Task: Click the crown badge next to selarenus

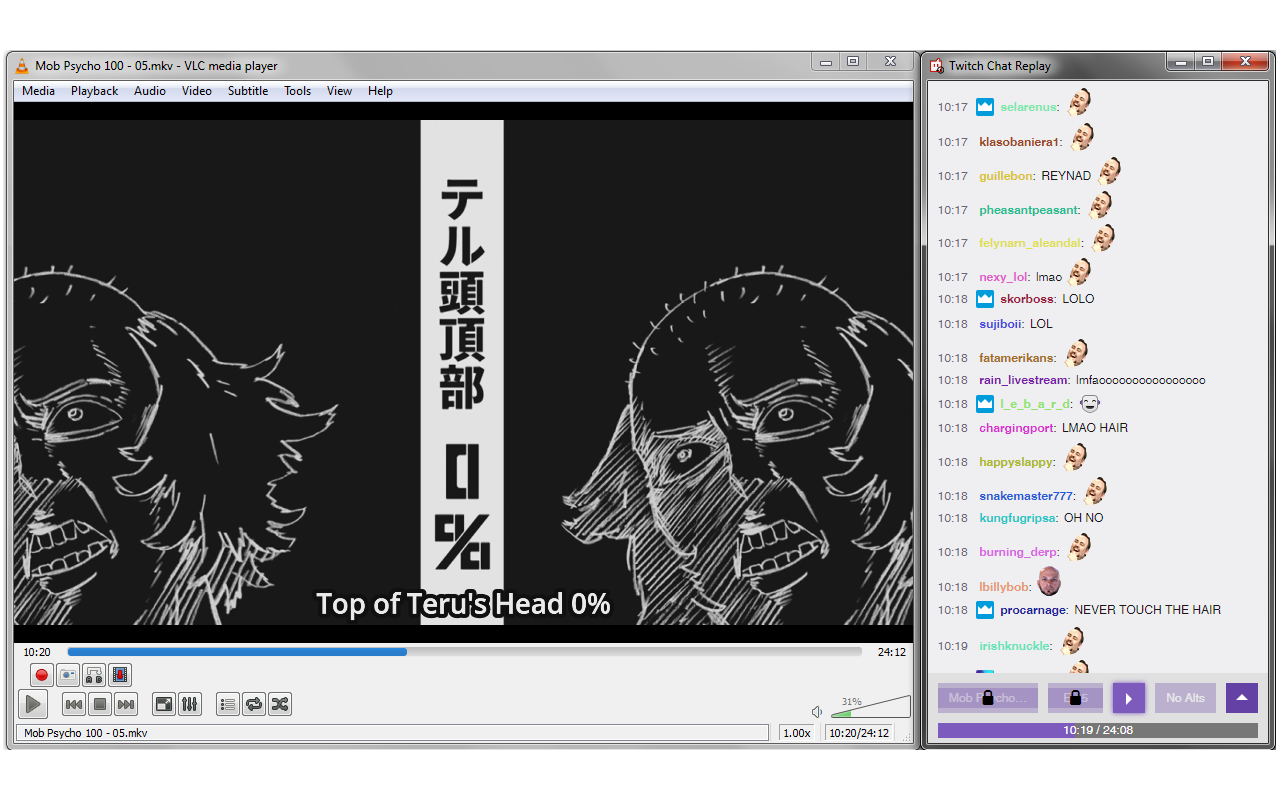Action: [985, 107]
